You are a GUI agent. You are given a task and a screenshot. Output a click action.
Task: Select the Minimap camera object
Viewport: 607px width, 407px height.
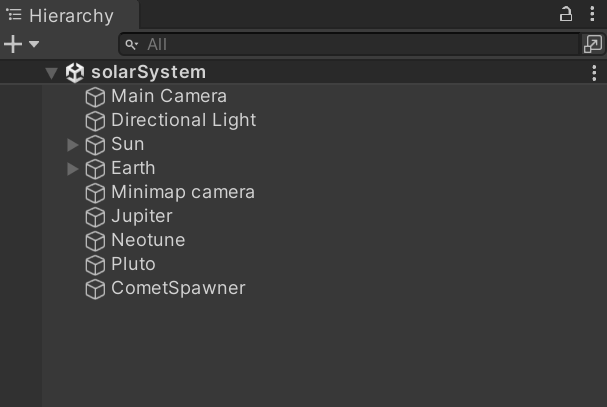pos(182,192)
